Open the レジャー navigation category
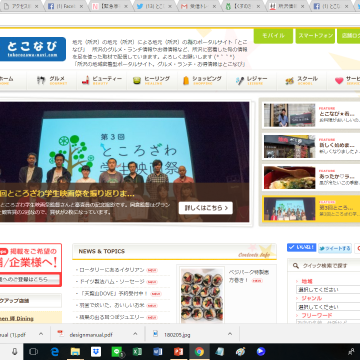 (252, 80)
